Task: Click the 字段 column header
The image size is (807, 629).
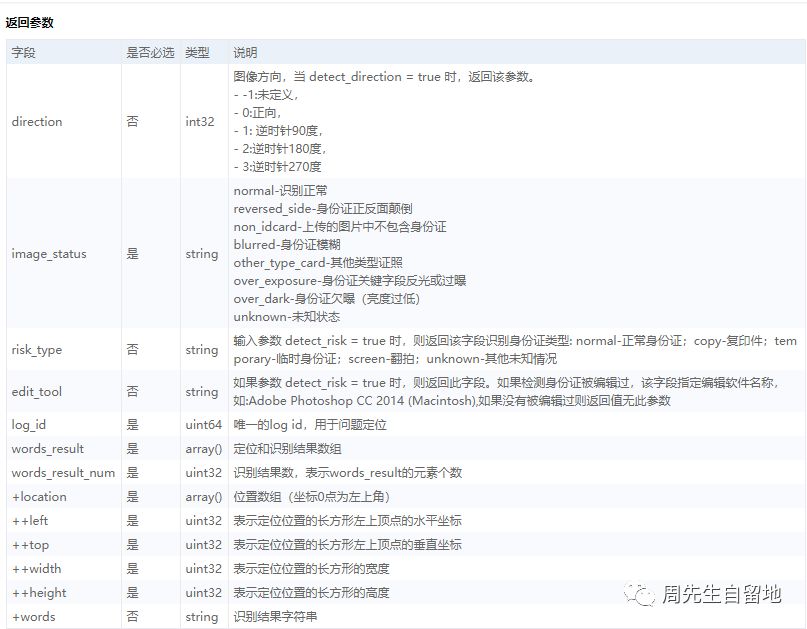Action: click(23, 53)
